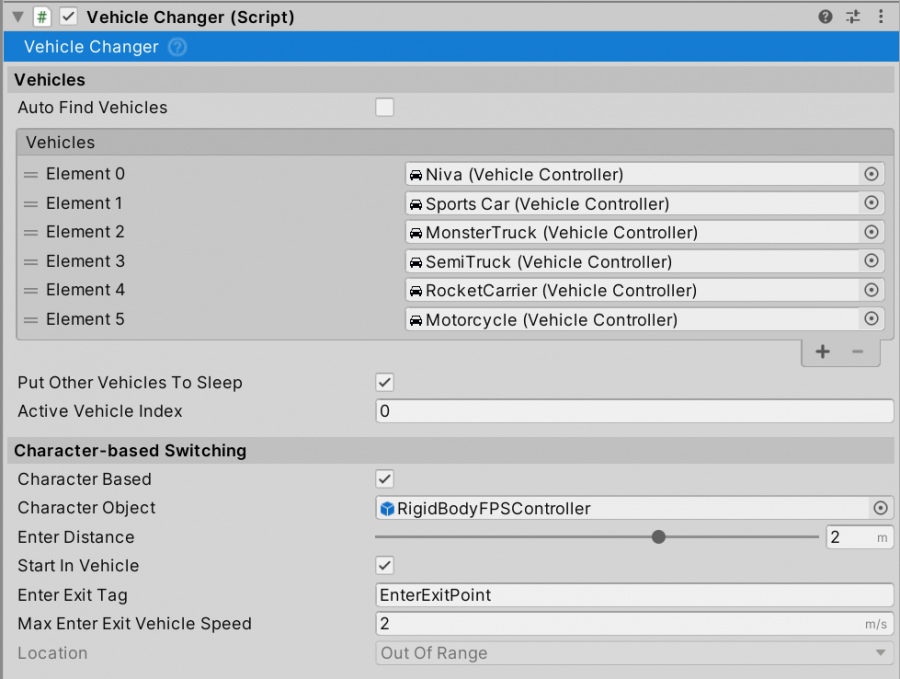The width and height of the screenshot is (900, 679).
Task: Click object picker for MonsterTruck element
Action: [871, 232]
